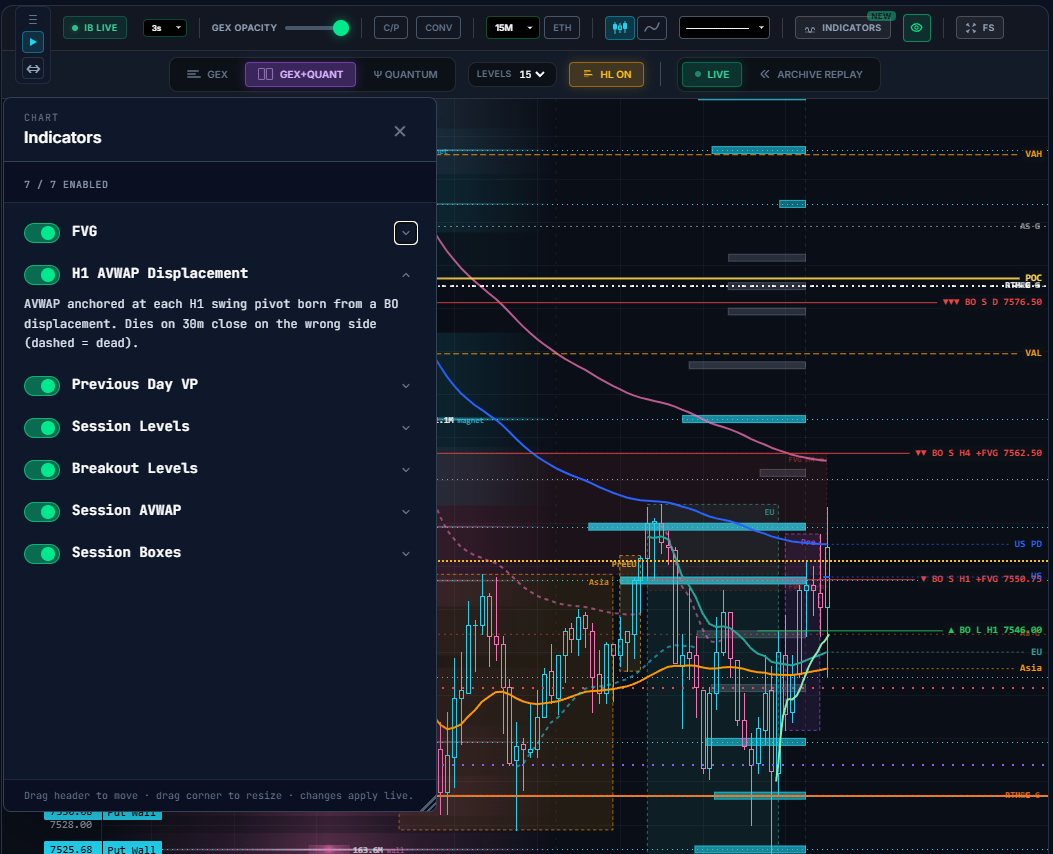1053x854 pixels.
Task: Select the LIVE mode tab
Action: (712, 75)
